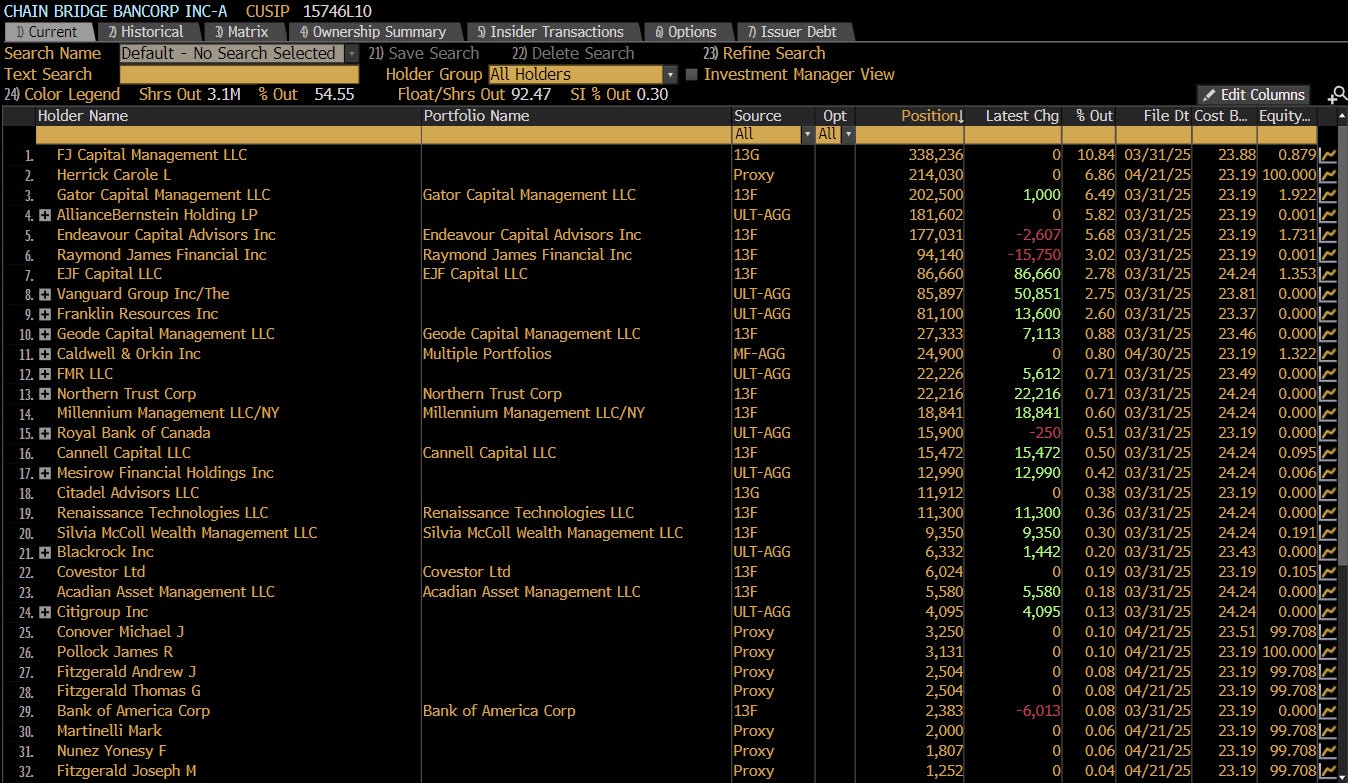Image resolution: width=1348 pixels, height=783 pixels.
Task: Open chart icon for Vanguard Group row
Action: click(1328, 294)
